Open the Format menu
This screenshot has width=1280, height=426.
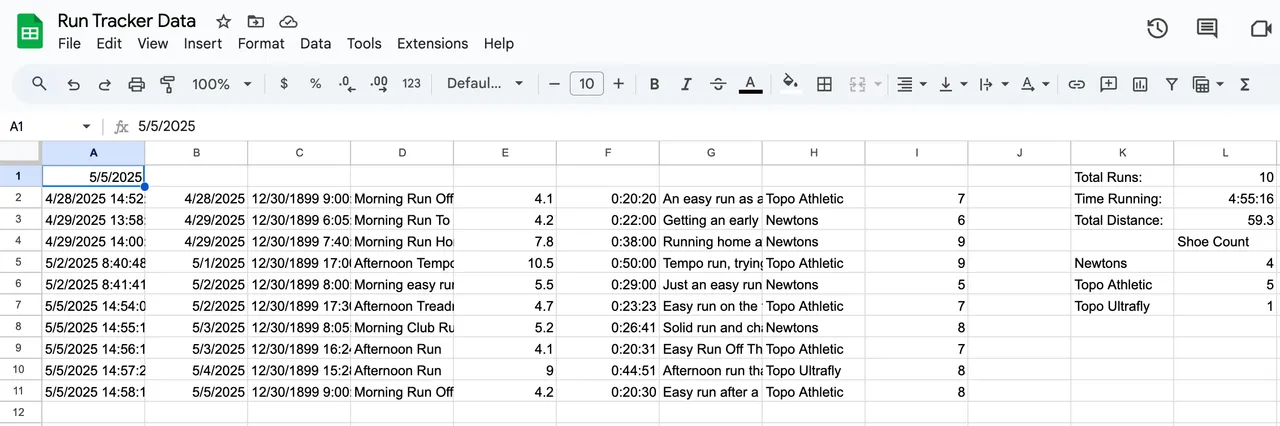[x=261, y=44]
